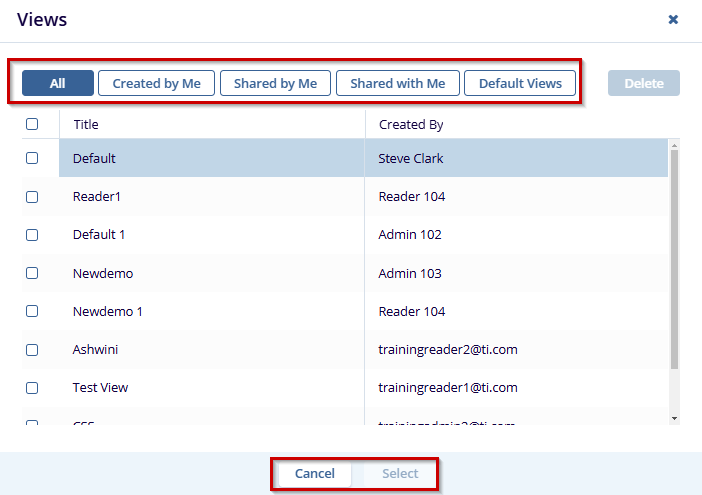Viewport: 702px width, 495px height.
Task: Show views in Shared with Me
Action: (x=397, y=84)
